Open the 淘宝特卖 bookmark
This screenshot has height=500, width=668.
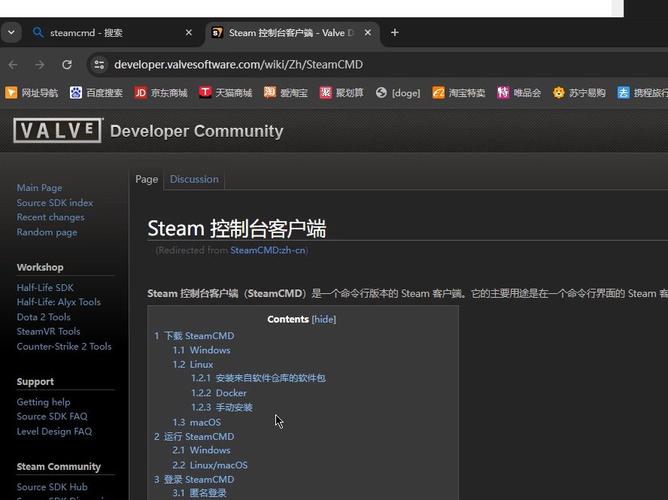pos(458,92)
